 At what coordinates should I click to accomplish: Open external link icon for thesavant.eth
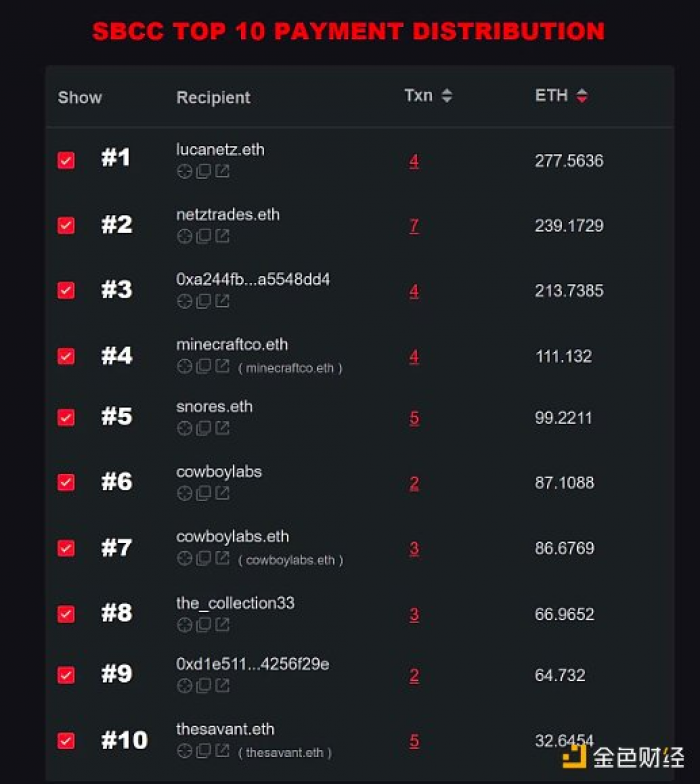click(222, 750)
